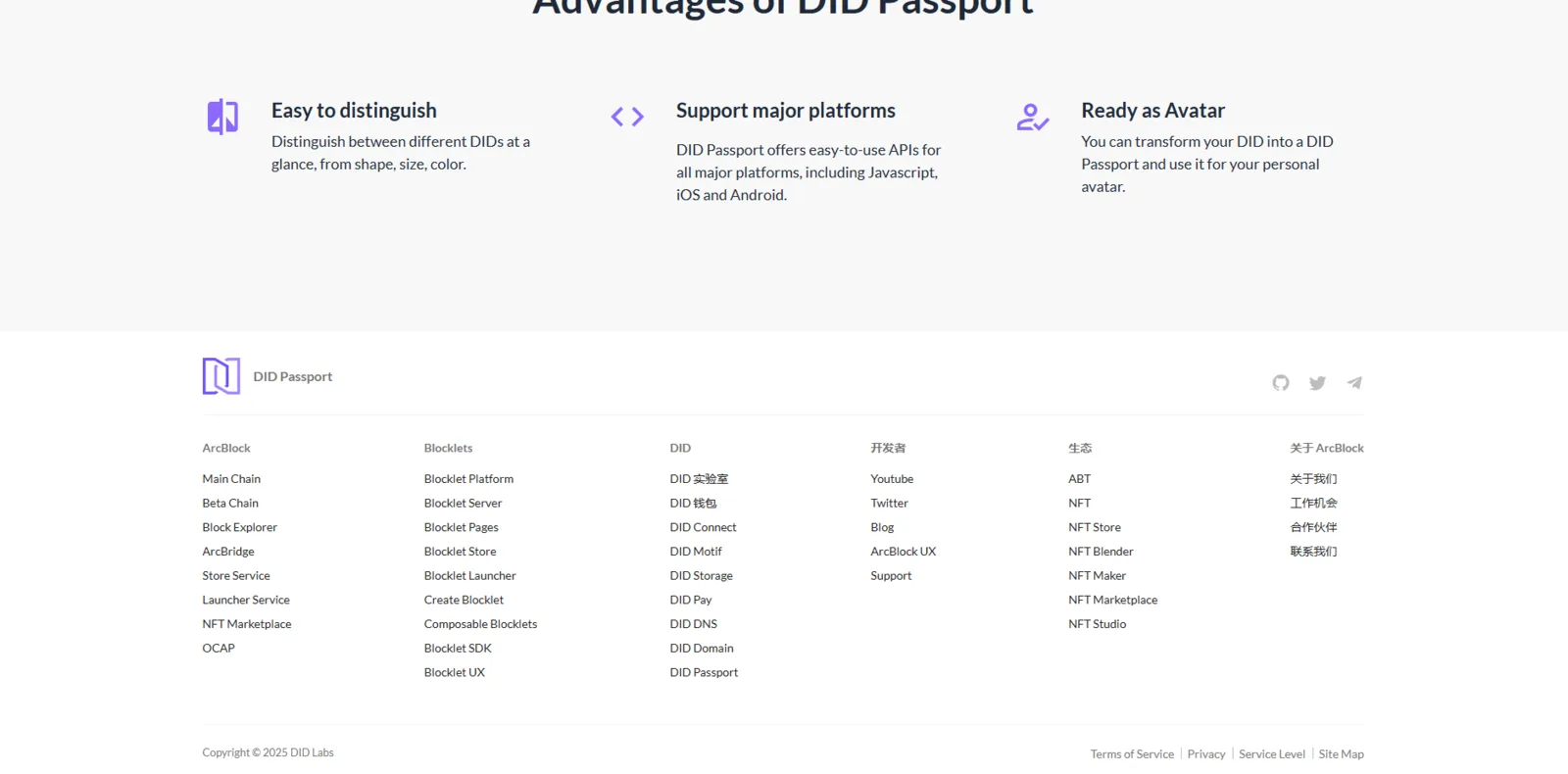Go to Support
Screen dimensions: 1568x774
(x=891, y=576)
